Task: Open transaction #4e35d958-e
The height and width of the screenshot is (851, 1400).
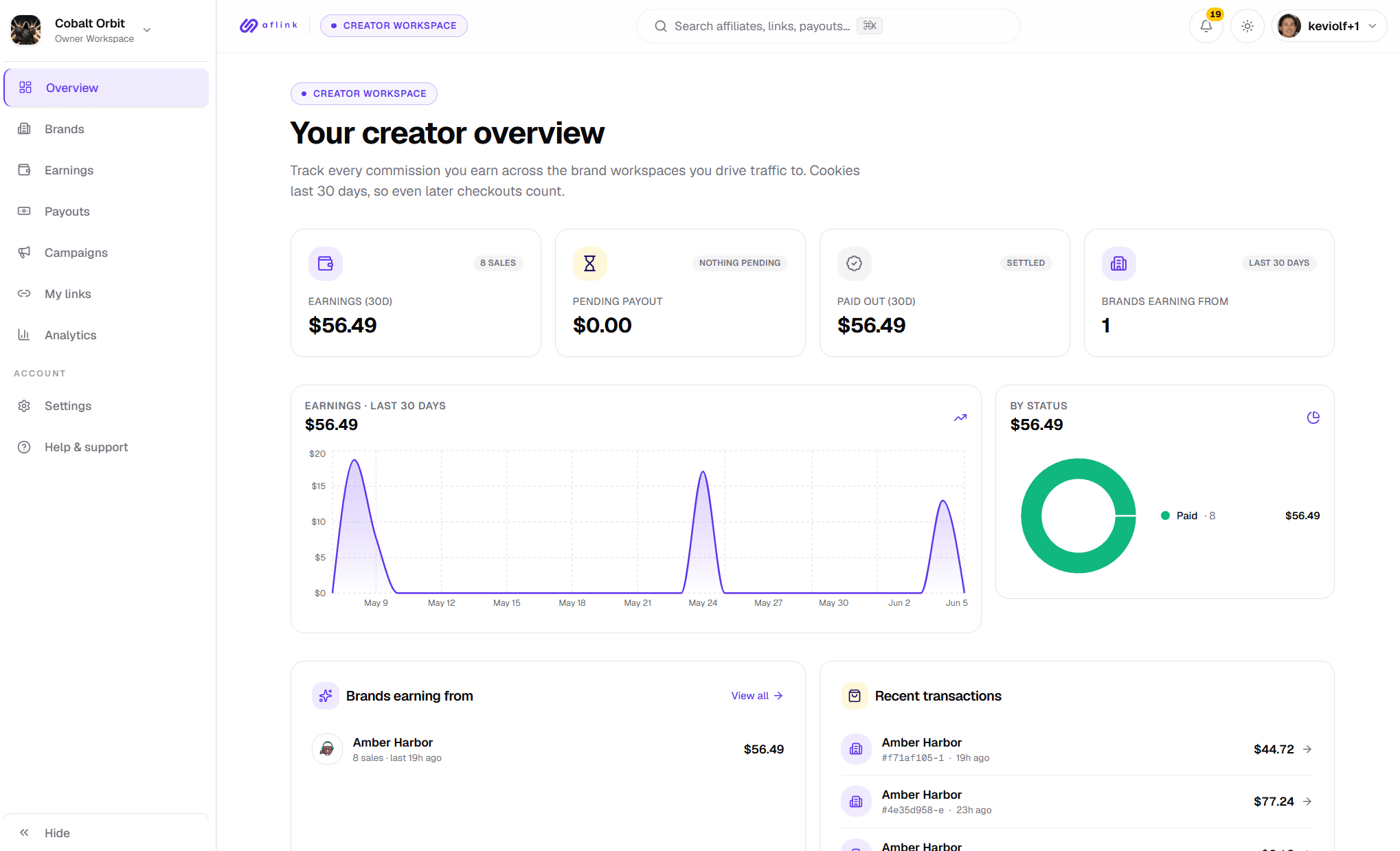Action: tap(1076, 802)
